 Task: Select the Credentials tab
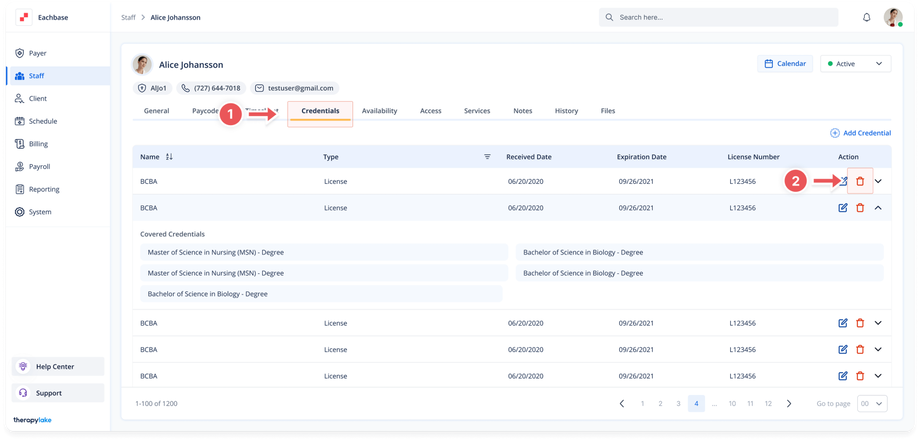(x=320, y=111)
